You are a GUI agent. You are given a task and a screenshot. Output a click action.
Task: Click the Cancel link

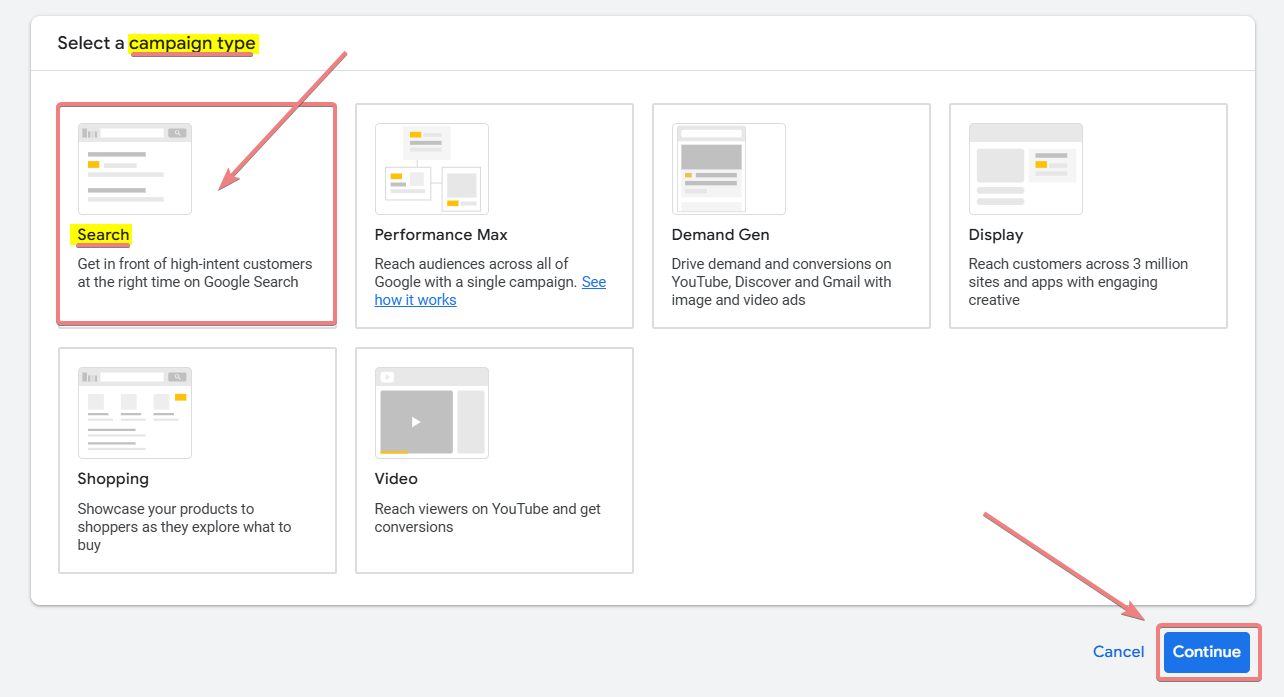pyautogui.click(x=1118, y=652)
